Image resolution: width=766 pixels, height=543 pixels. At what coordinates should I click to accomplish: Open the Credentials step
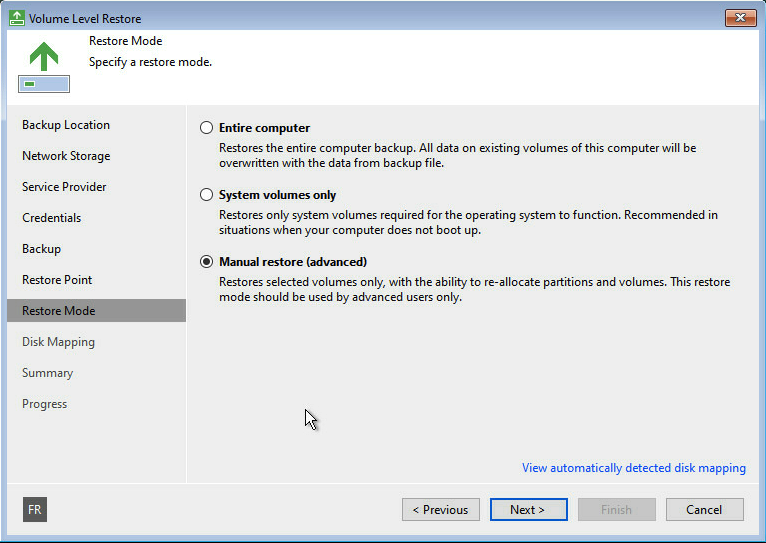pyautogui.click(x=51, y=218)
